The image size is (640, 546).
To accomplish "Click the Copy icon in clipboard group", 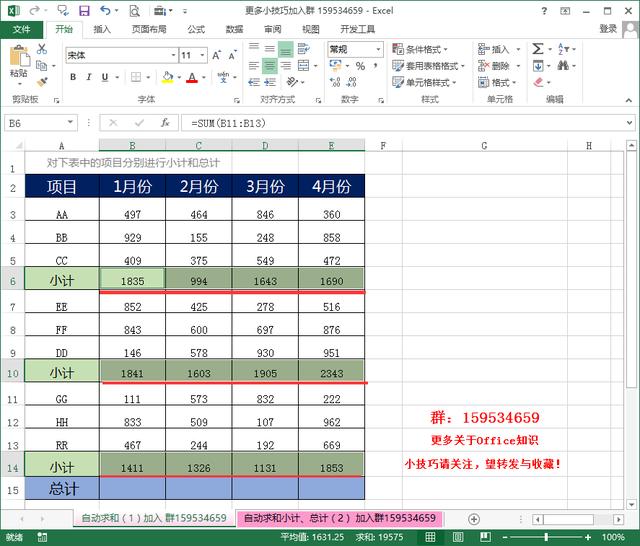I will [x=41, y=65].
